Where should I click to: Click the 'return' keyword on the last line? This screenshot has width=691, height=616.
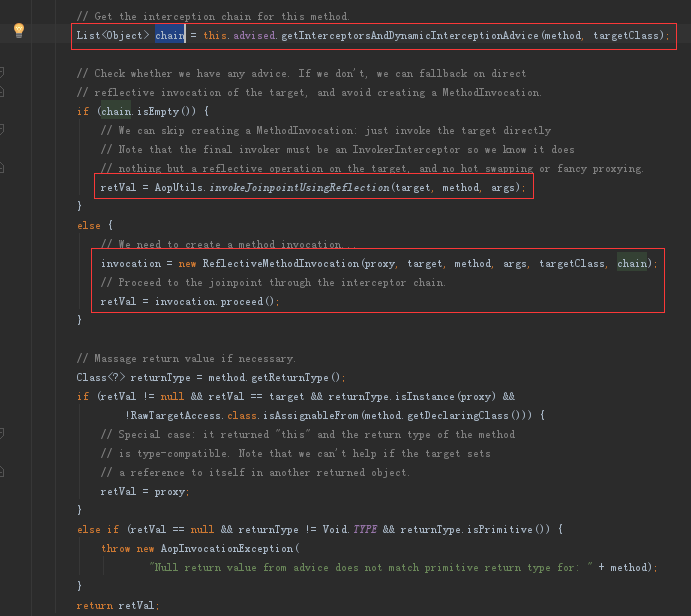[95, 606]
